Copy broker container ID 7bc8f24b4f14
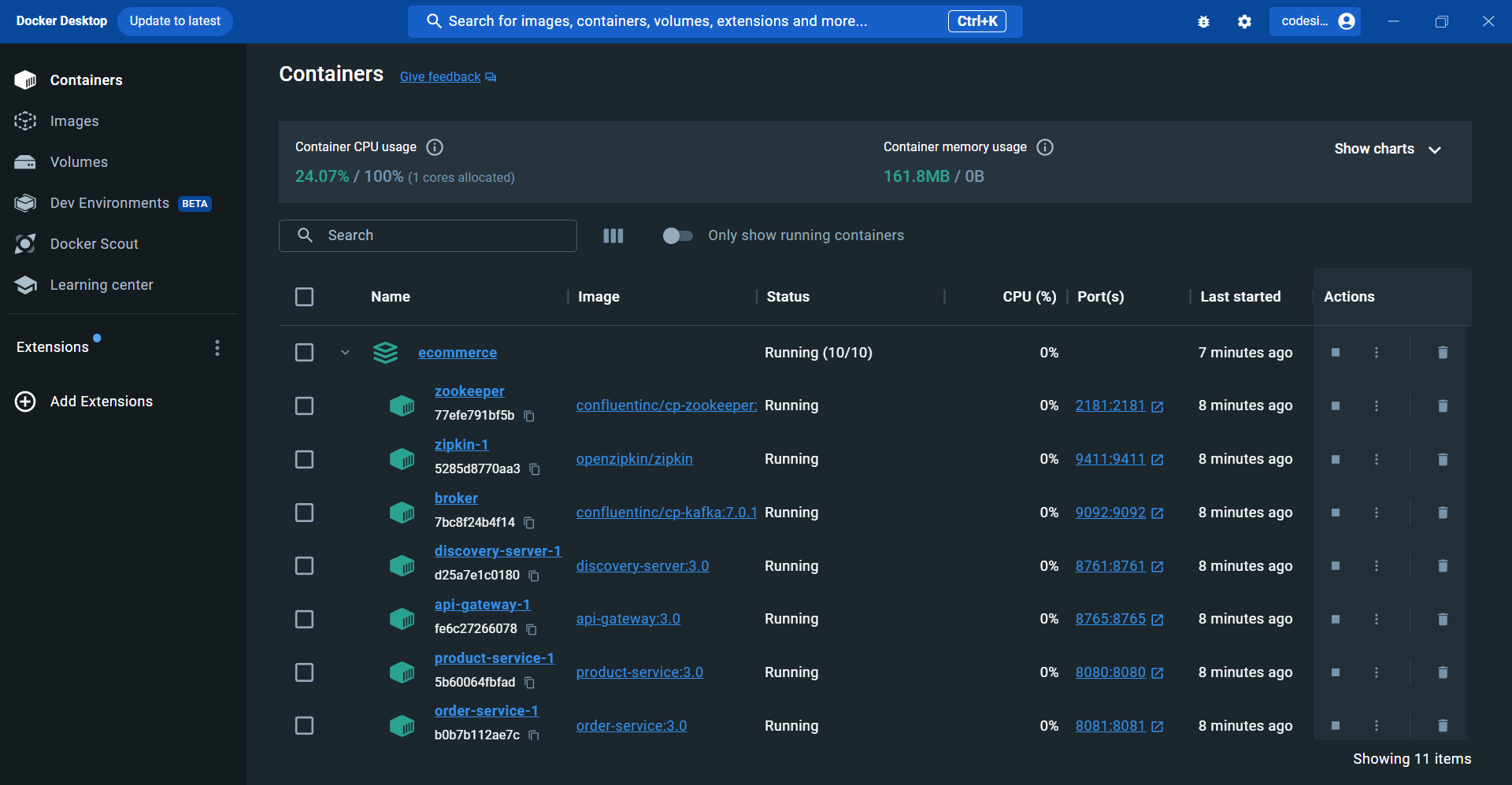The width and height of the screenshot is (1512, 785). point(529,523)
